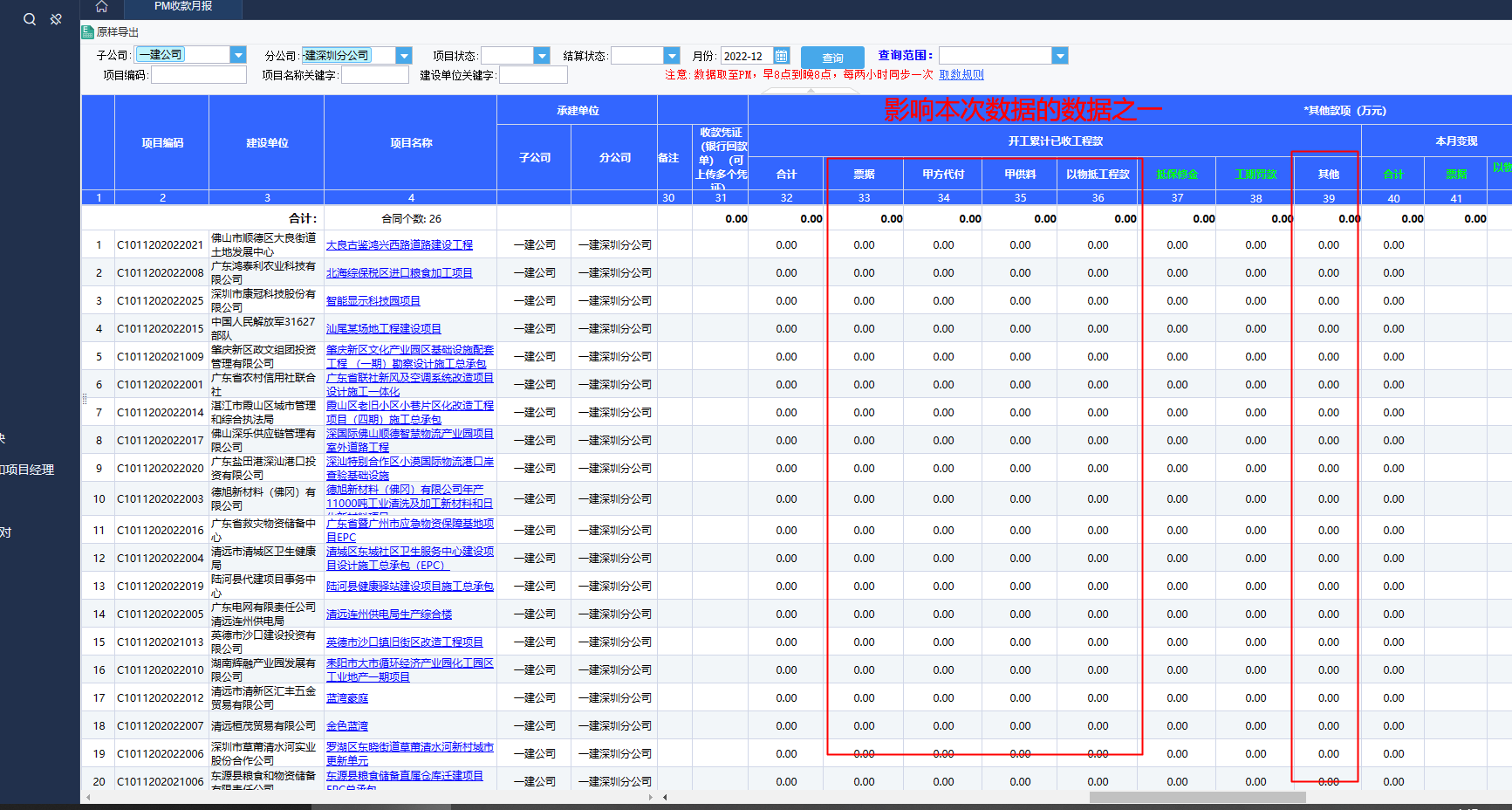
Task: Select project code C1011202021009
Action: [x=161, y=357]
